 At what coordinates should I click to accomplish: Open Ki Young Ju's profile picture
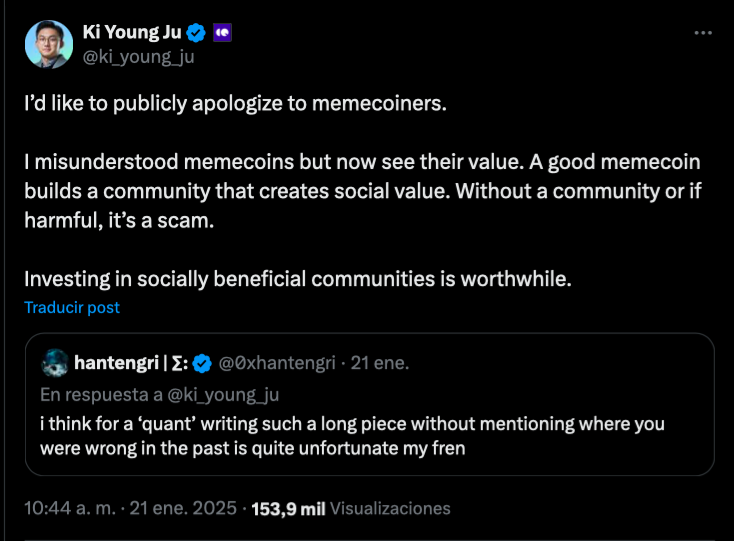pos(48,44)
